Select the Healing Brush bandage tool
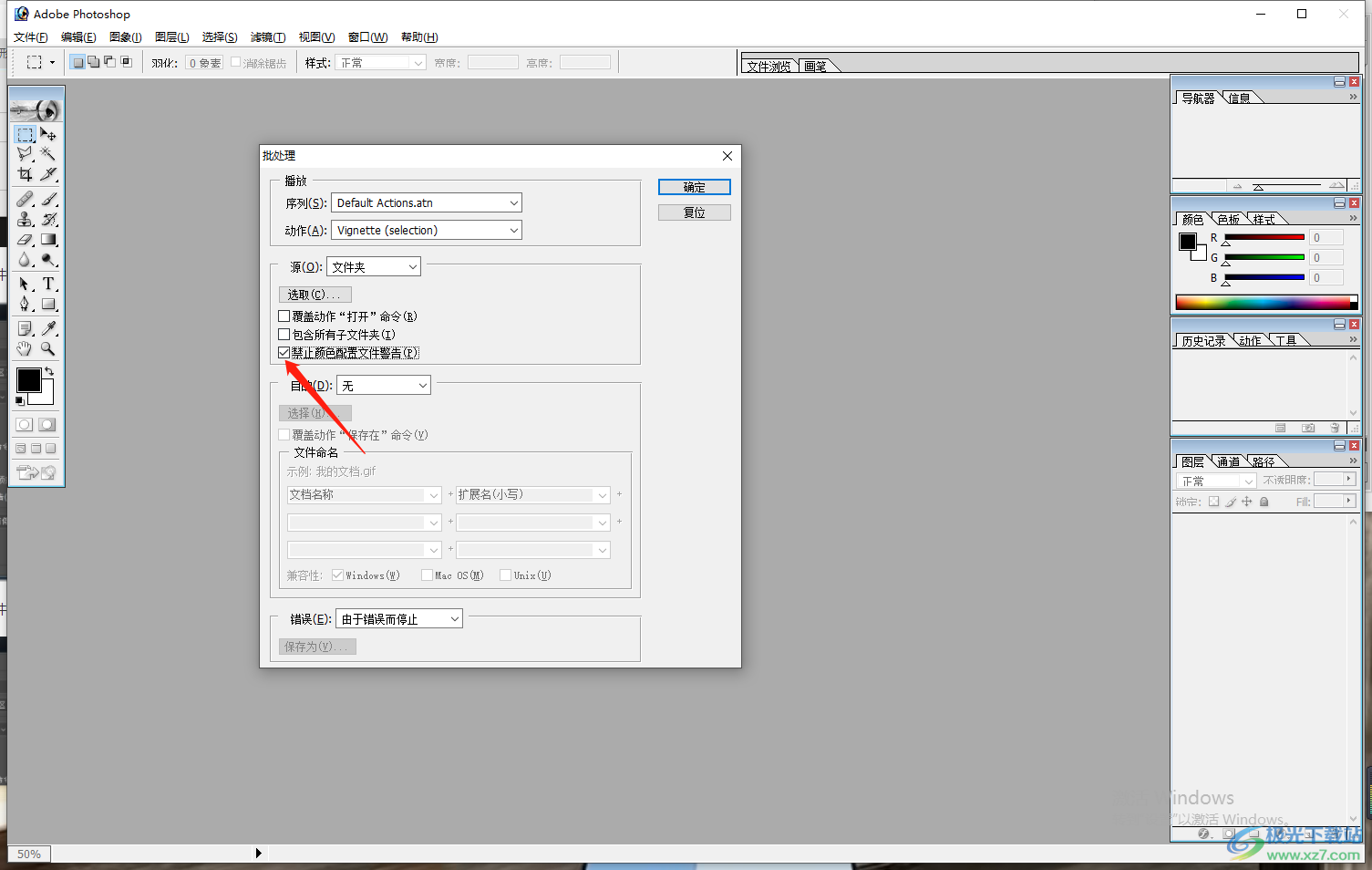This screenshot has height=870, width=1372. point(26,199)
